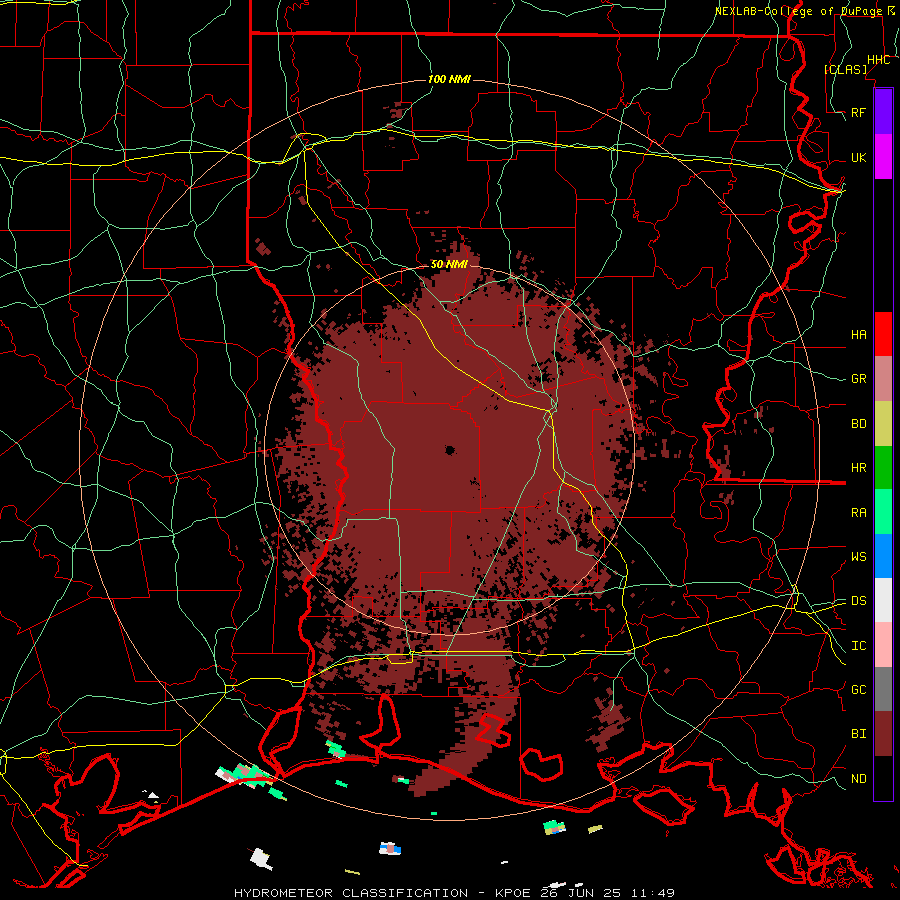Click the ND black legend swatch
900x900 pixels.
[x=883, y=778]
